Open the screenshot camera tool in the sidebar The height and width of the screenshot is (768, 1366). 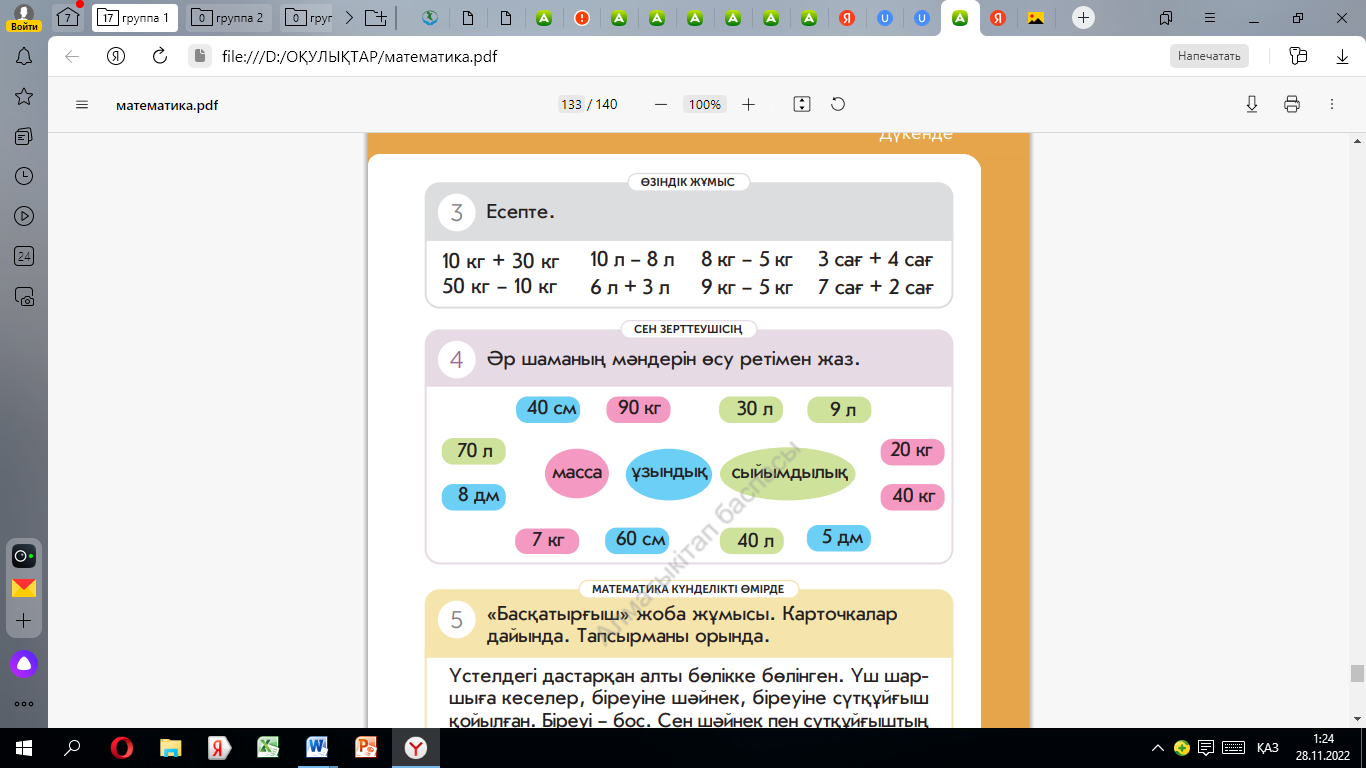(24, 296)
